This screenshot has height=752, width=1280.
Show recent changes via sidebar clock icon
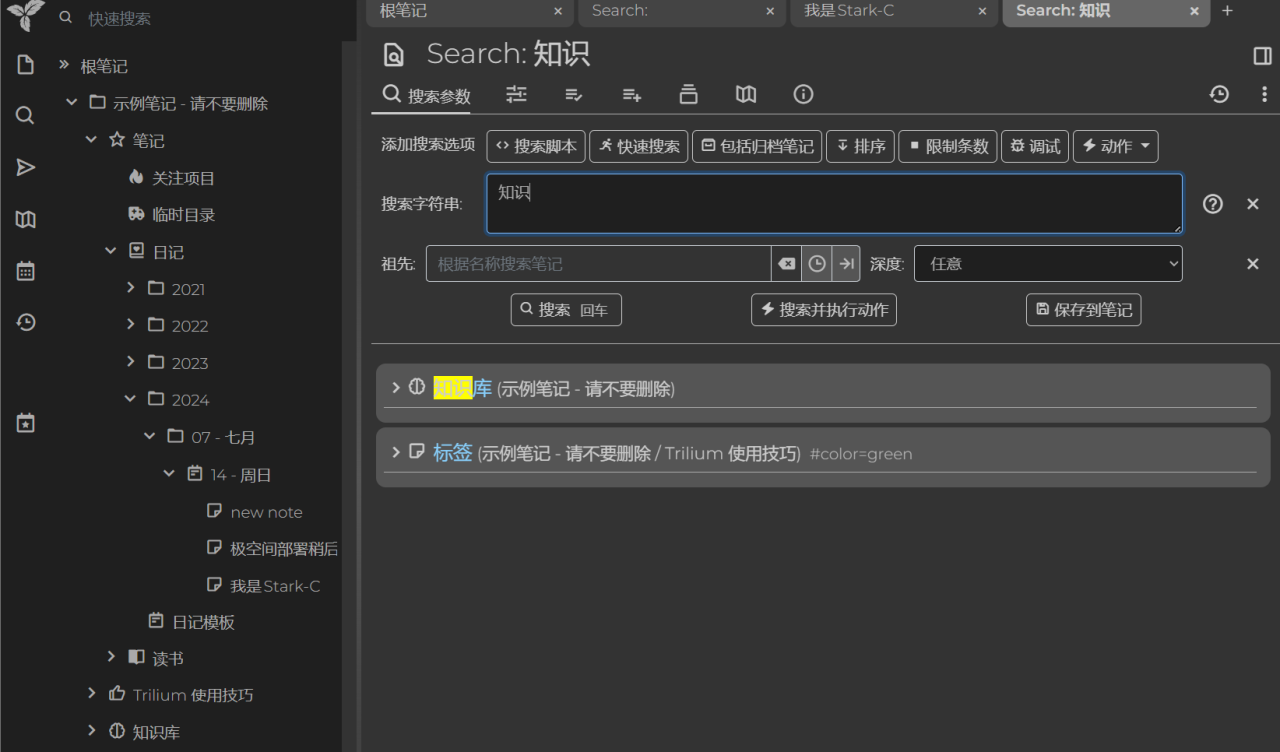pos(24,322)
